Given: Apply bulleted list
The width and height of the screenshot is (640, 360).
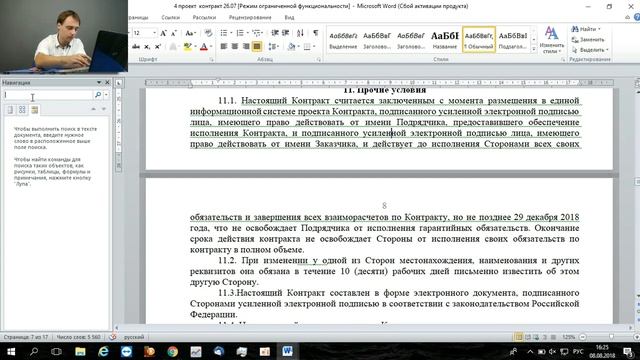Looking at the screenshot, I should click(x=224, y=33).
